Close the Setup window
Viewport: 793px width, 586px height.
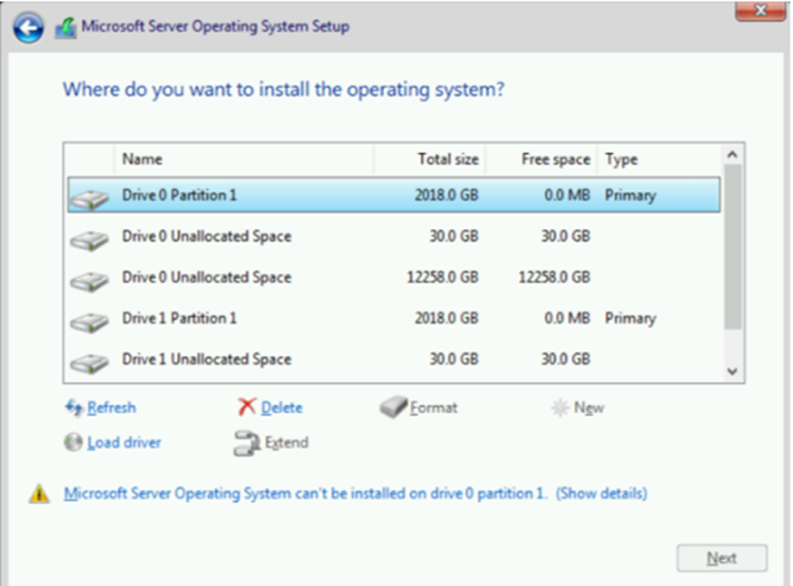[x=760, y=10]
